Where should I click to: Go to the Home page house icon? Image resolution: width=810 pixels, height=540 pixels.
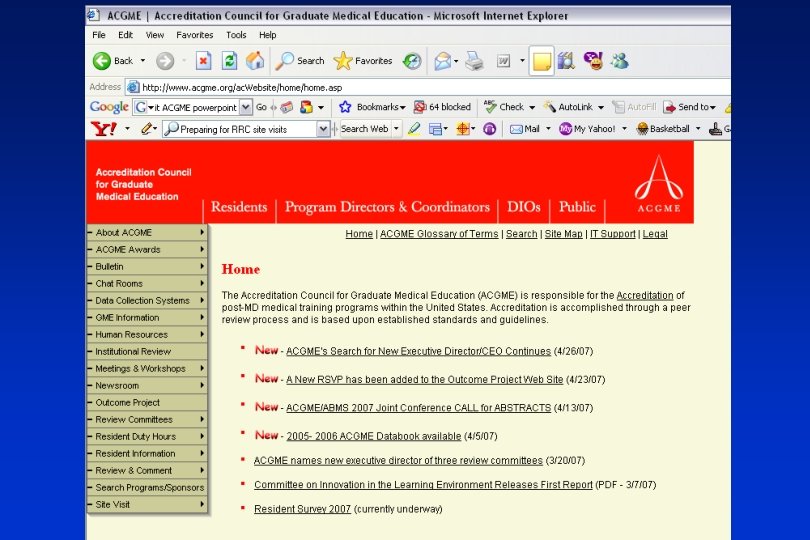tap(255, 61)
